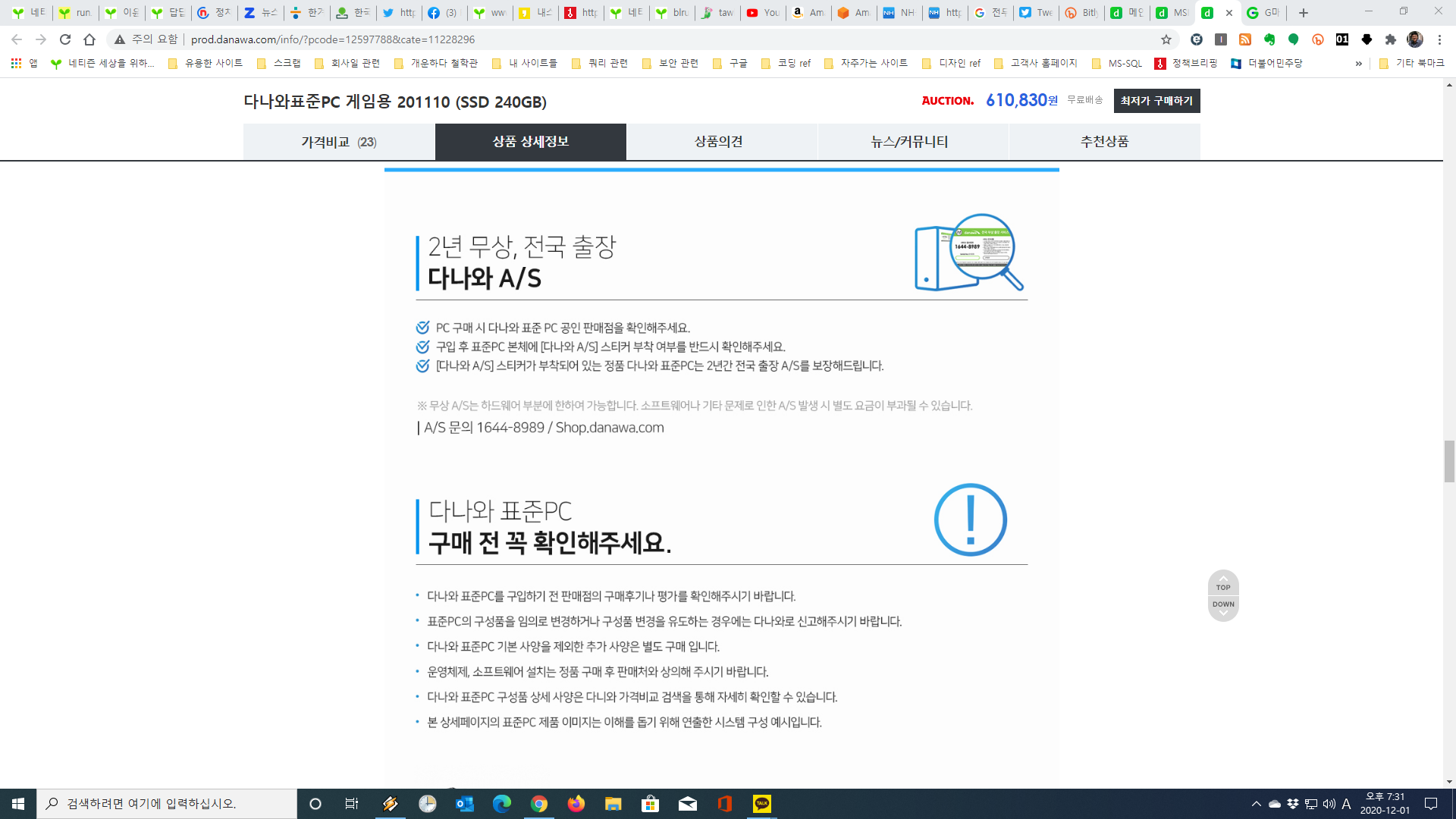Image resolution: width=1456 pixels, height=819 pixels.
Task: Open 유용한 사이트 bookmark folder
Action: 206,64
